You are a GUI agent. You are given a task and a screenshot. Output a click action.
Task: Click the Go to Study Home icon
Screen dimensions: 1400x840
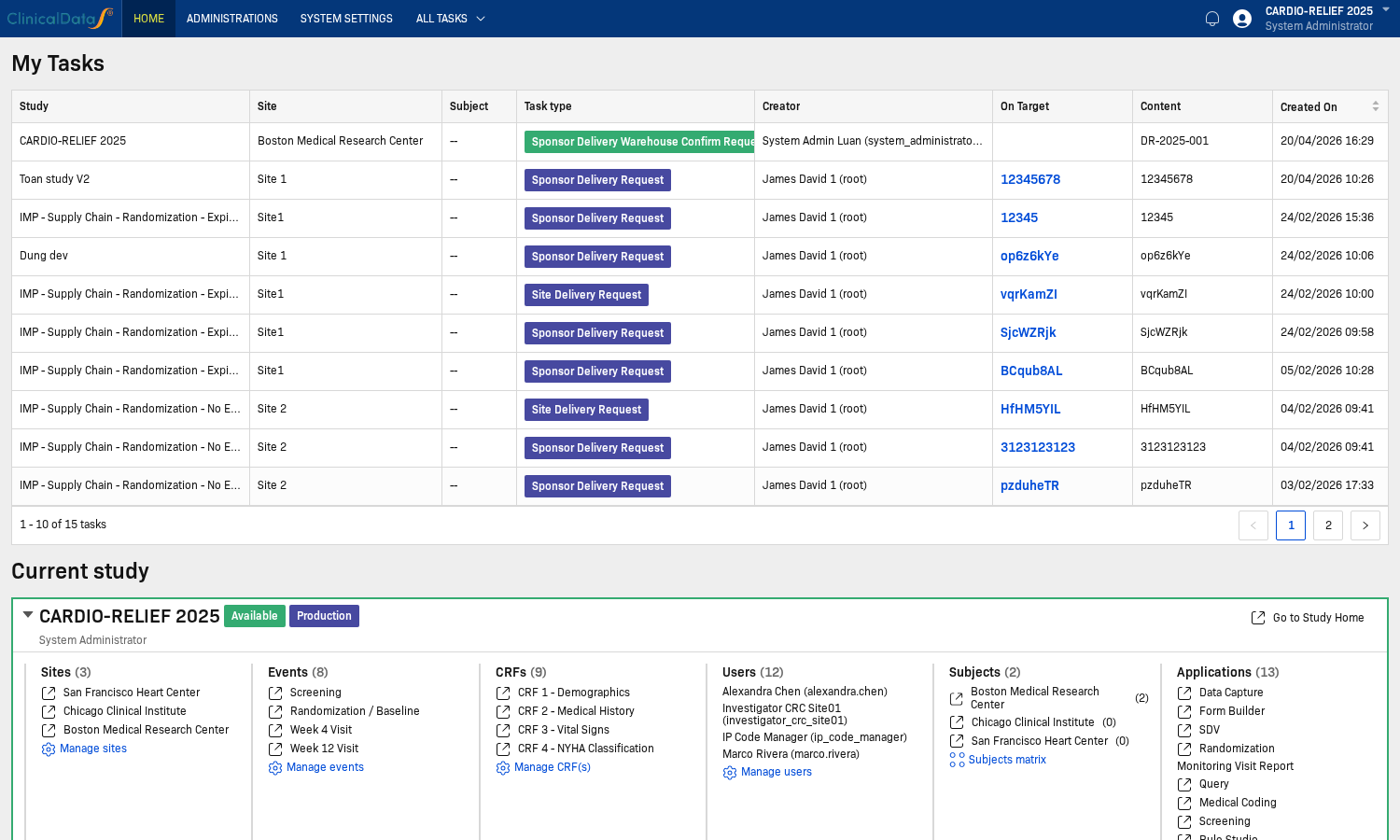click(x=1258, y=618)
